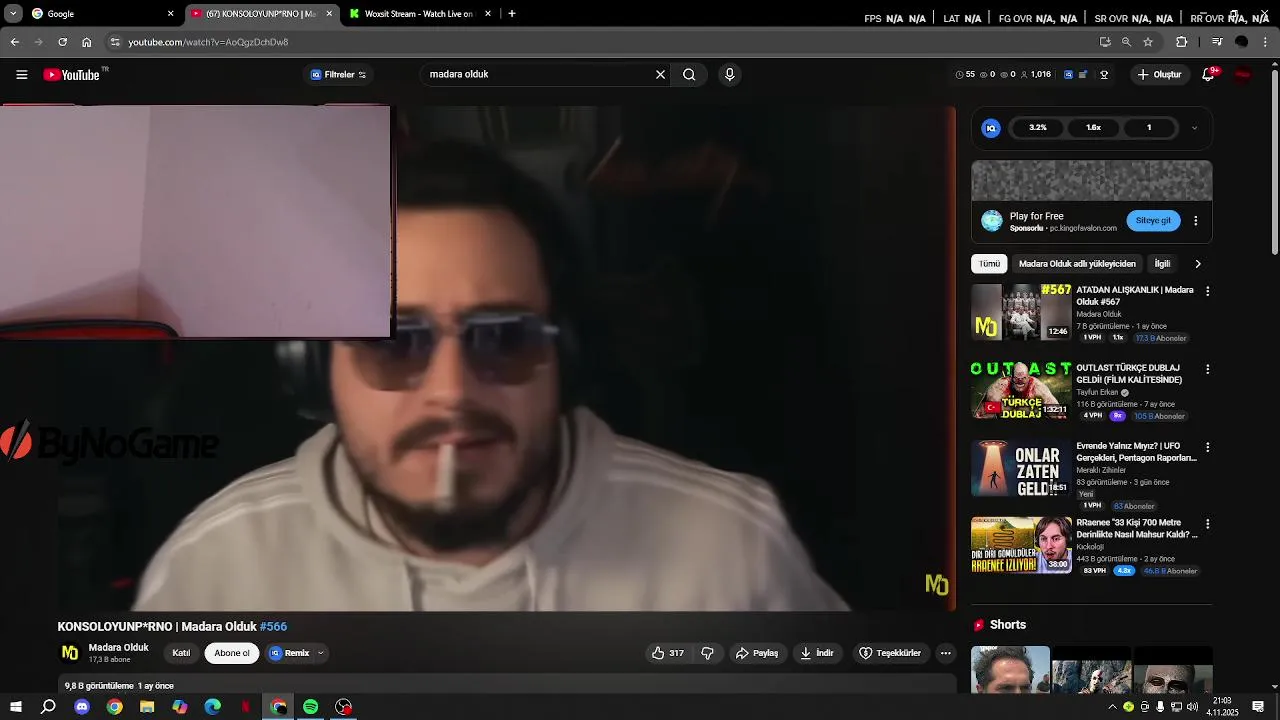Send thanks with Teşekkürler button
Viewport: 1280px width, 720px height.
(x=890, y=653)
